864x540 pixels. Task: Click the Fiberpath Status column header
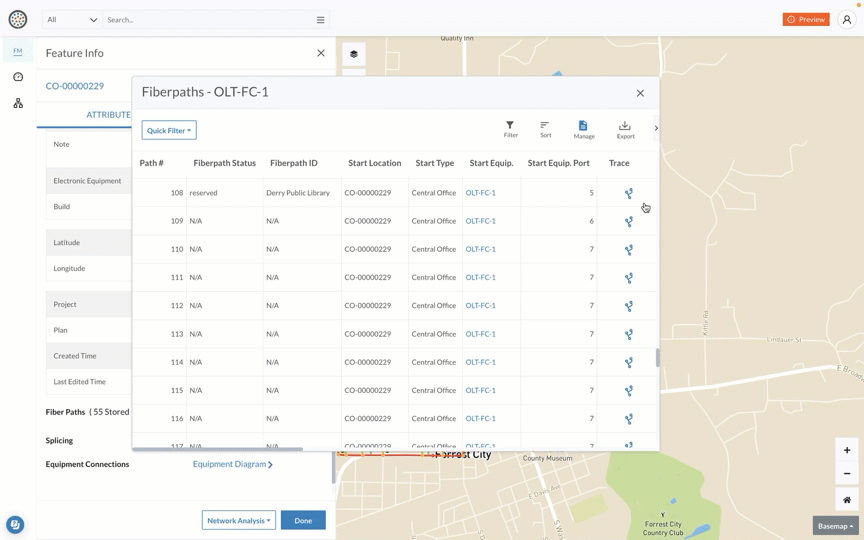224,163
